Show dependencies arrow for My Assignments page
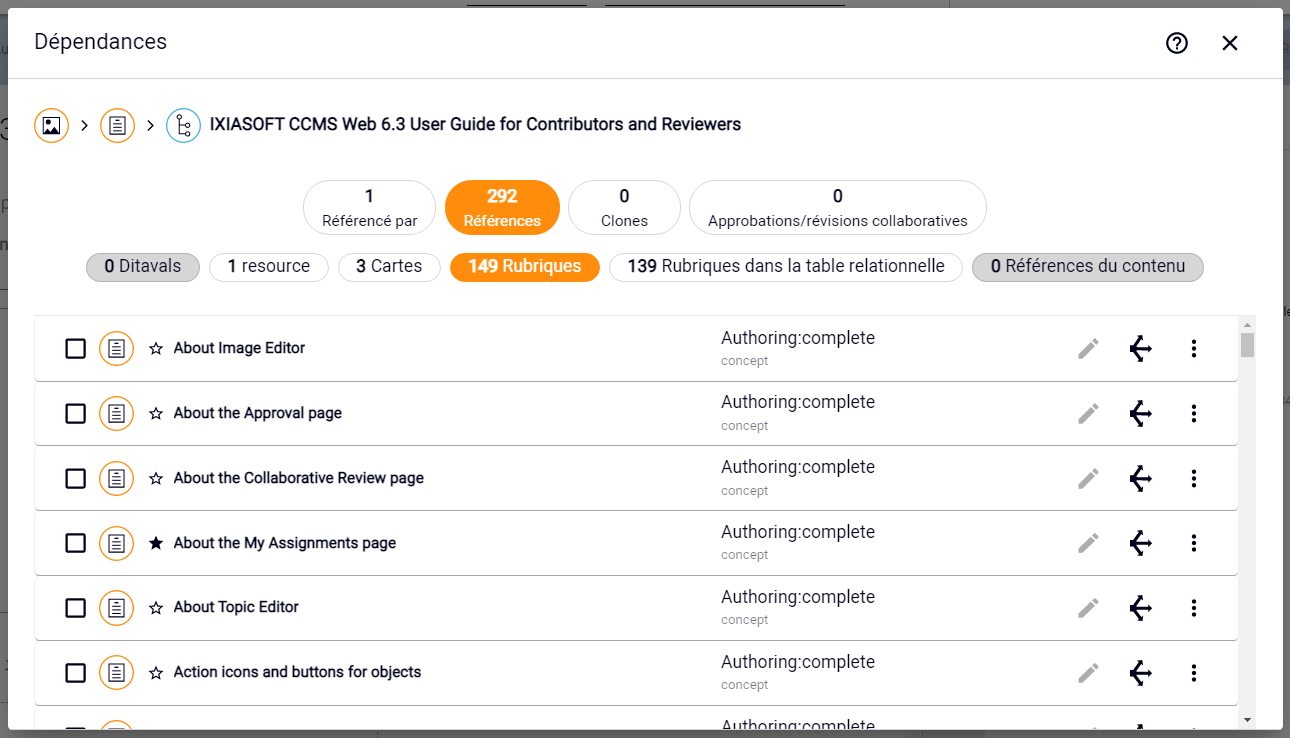The height and width of the screenshot is (738, 1290). (1141, 543)
